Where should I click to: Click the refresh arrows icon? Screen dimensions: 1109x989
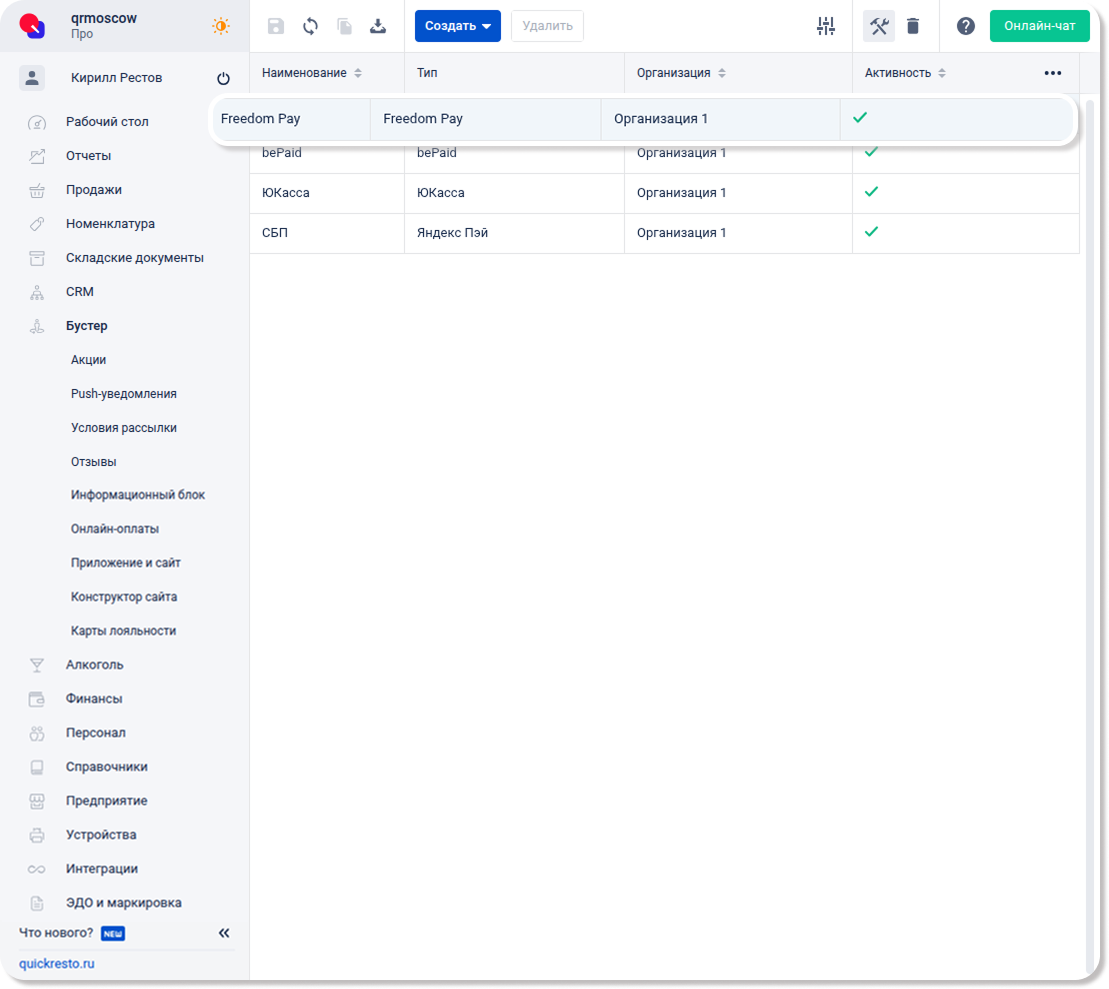pos(310,26)
